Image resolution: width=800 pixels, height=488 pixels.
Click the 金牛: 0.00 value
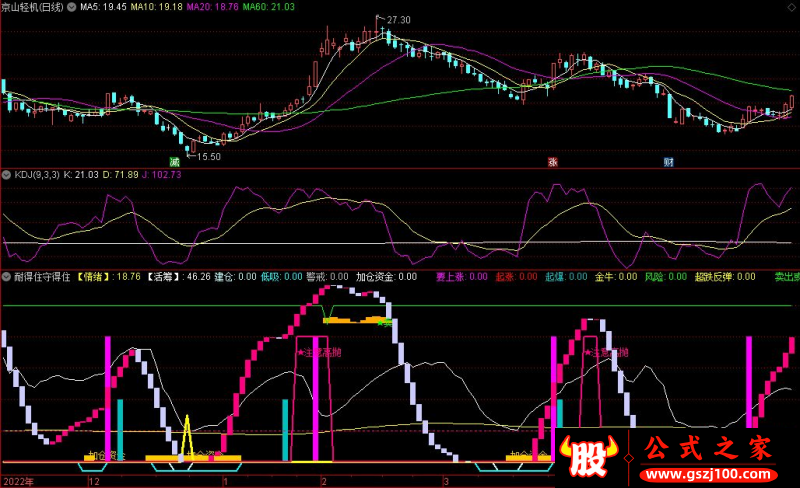[616, 277]
